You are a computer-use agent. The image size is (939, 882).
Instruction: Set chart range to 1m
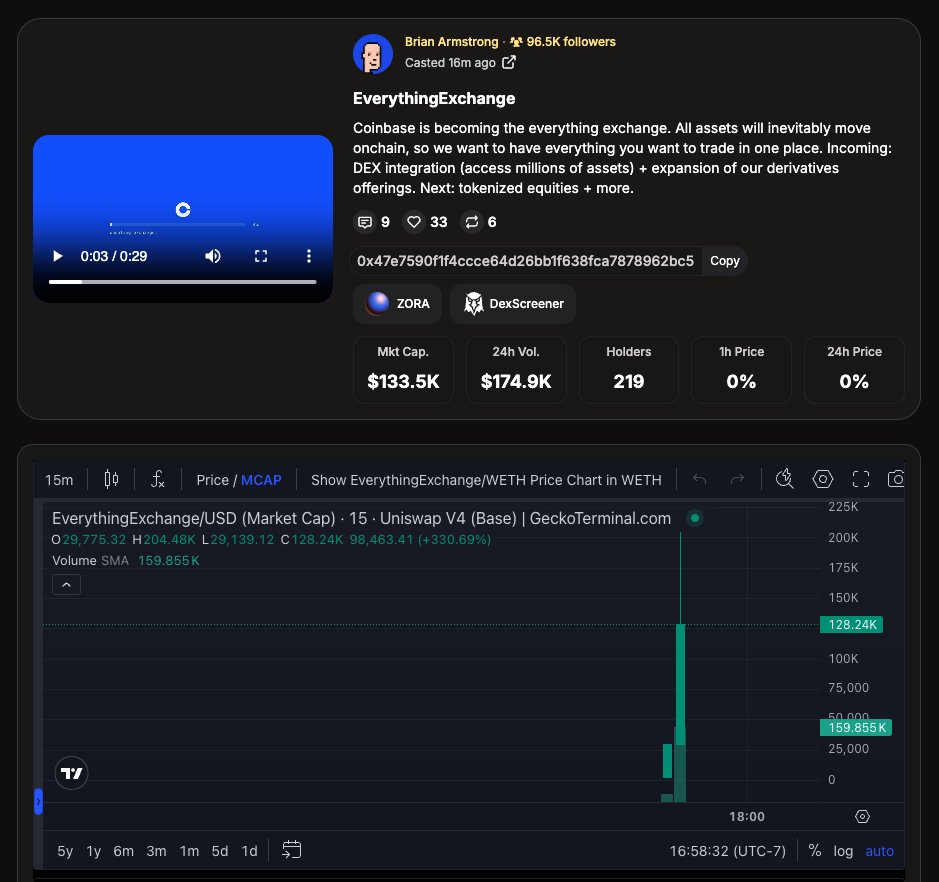pos(189,851)
